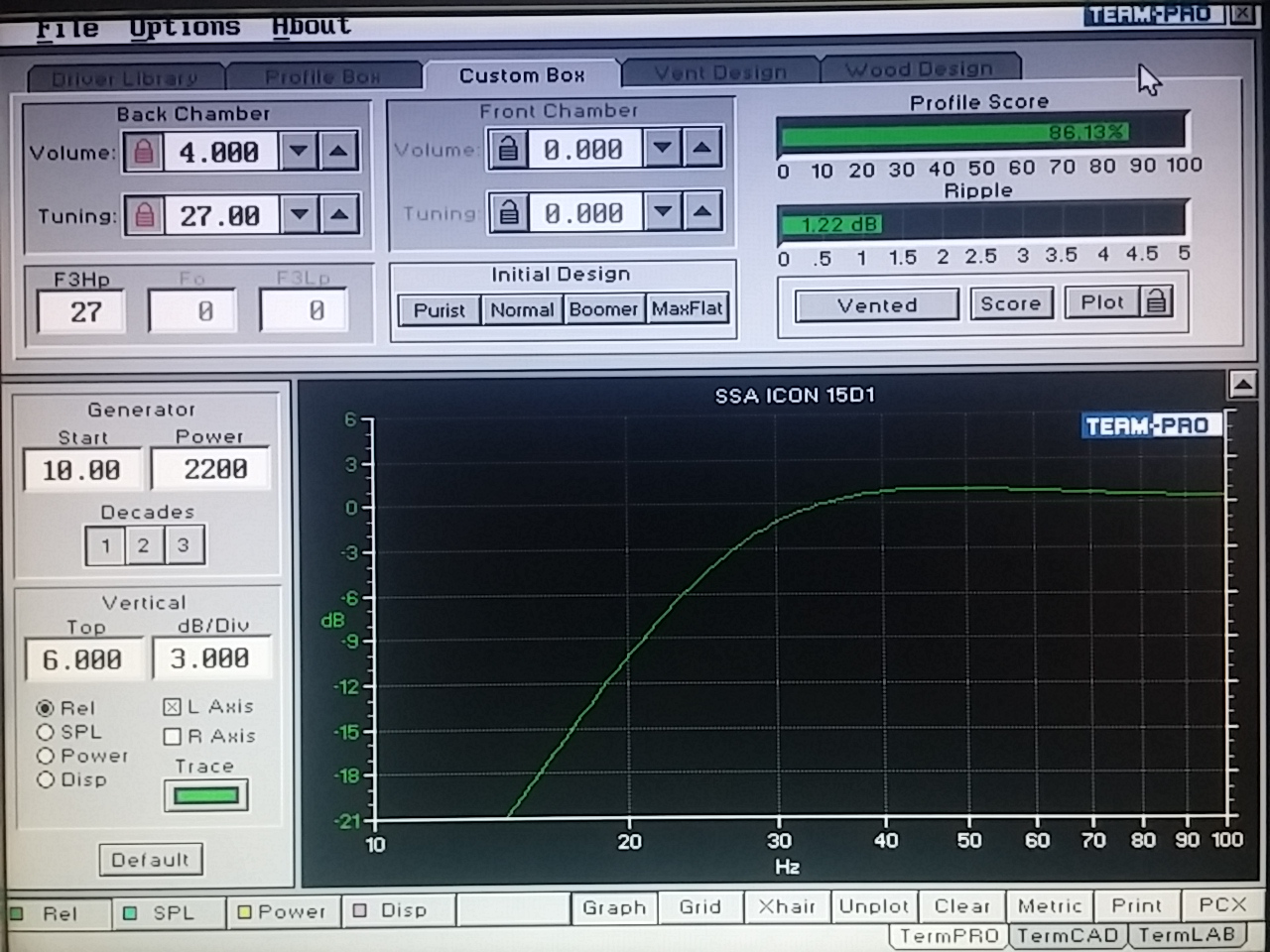Increase Front Chamber Tuning with up arrow
Viewport: 1270px width, 952px height.
pyautogui.click(x=702, y=211)
